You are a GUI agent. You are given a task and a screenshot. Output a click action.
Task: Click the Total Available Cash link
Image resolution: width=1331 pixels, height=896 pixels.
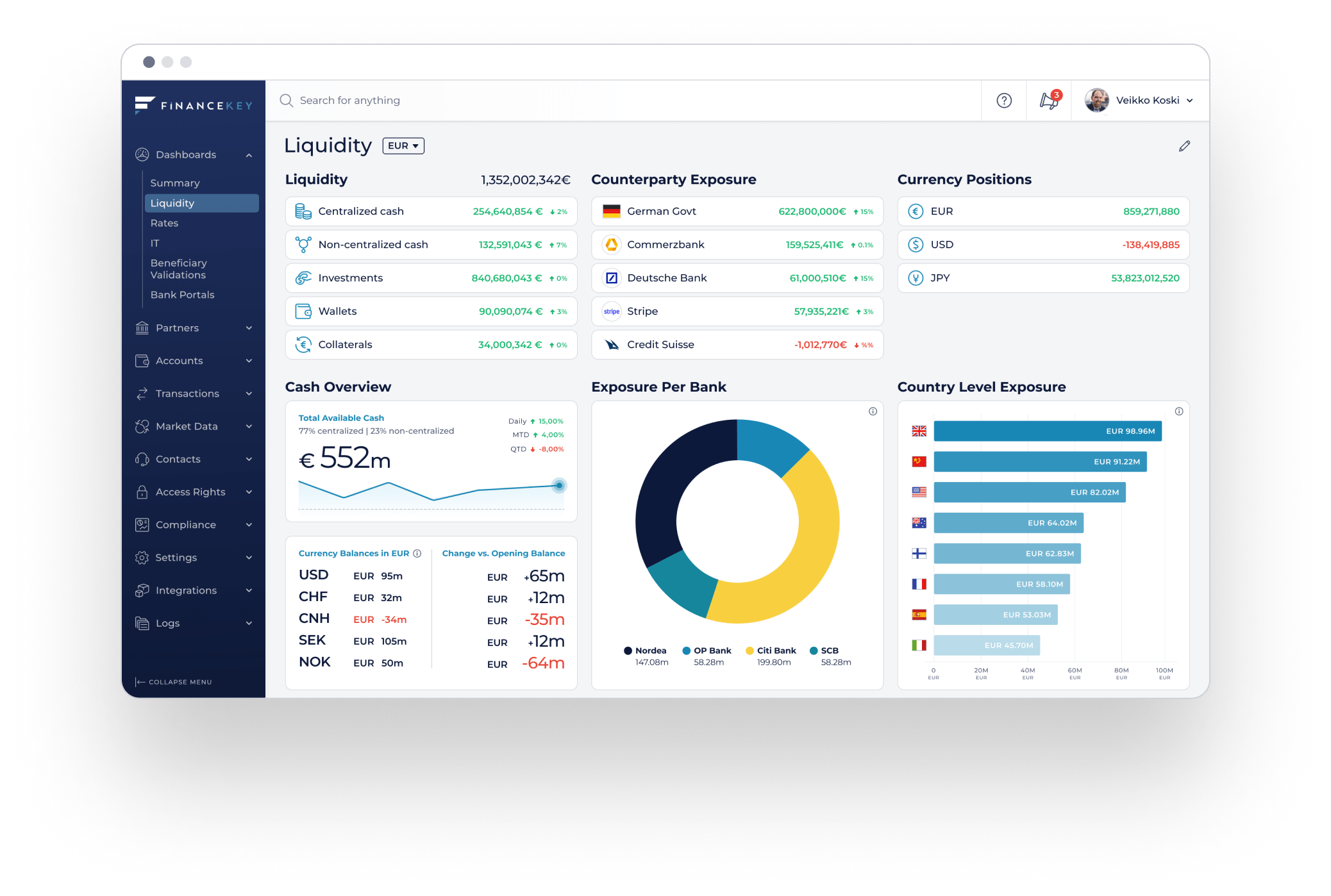point(341,418)
